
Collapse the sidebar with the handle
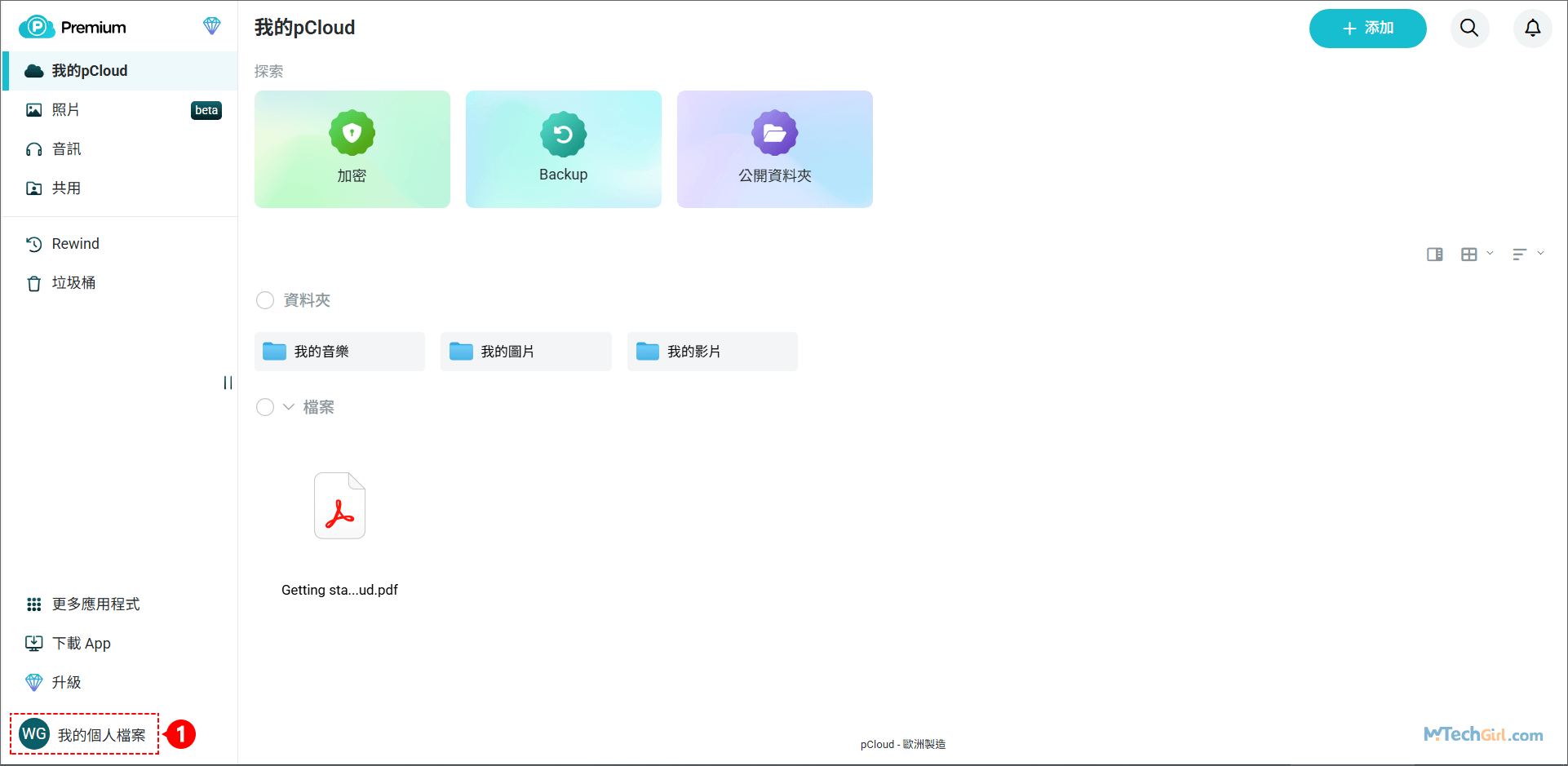coord(228,383)
